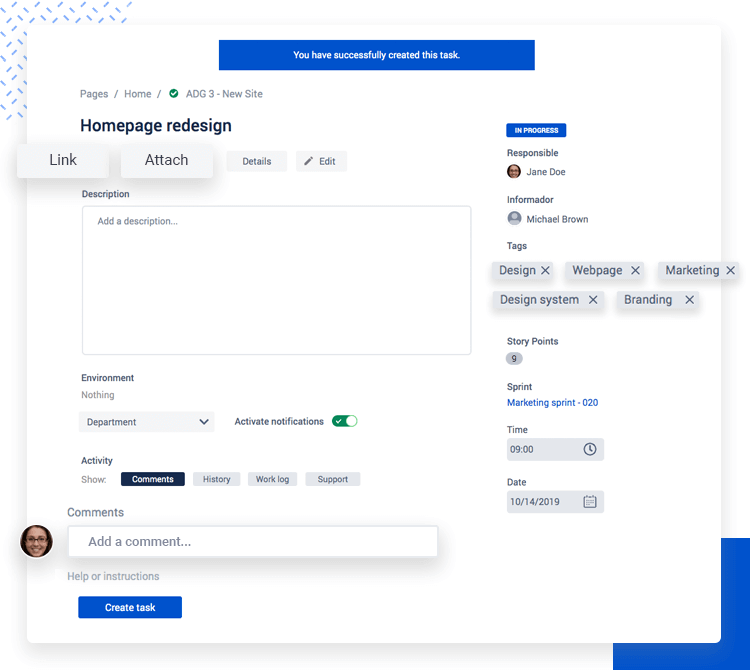This screenshot has height=670, width=750.
Task: Click the Marketing tag label
Action: [x=692, y=271]
